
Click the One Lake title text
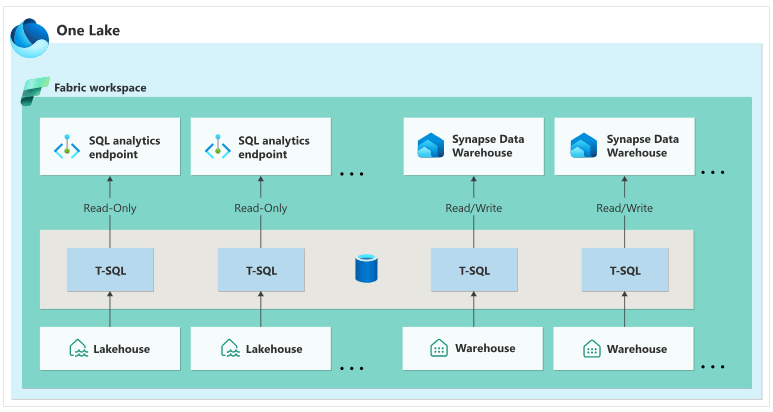coord(89,30)
